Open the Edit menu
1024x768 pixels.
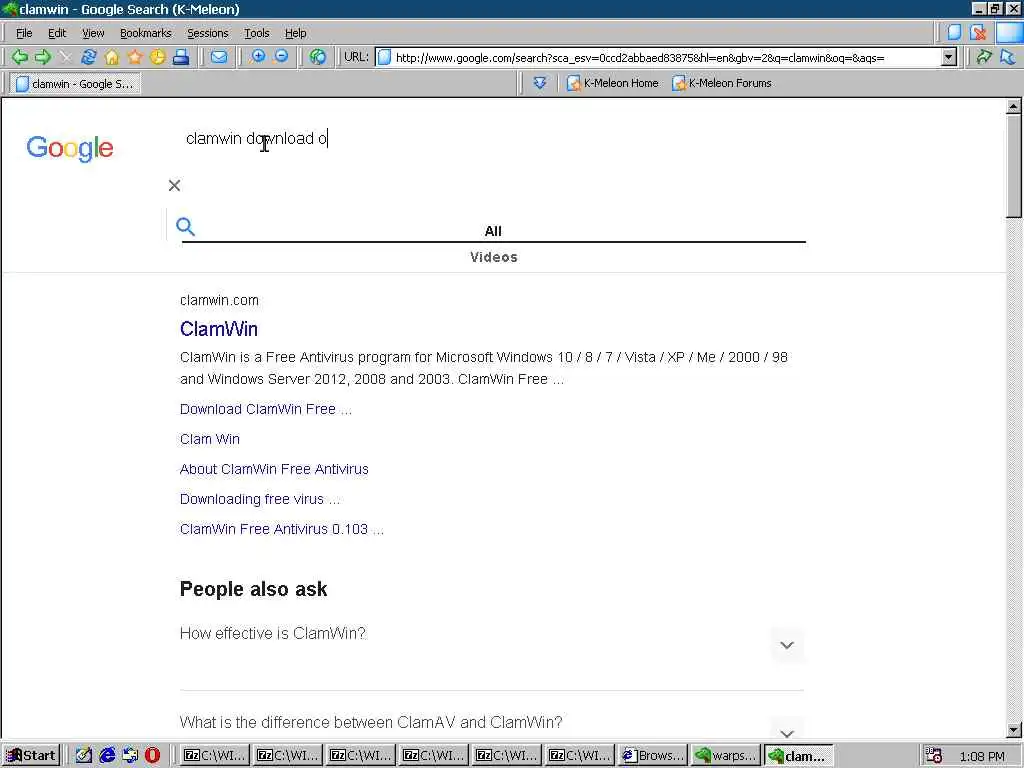[x=57, y=33]
